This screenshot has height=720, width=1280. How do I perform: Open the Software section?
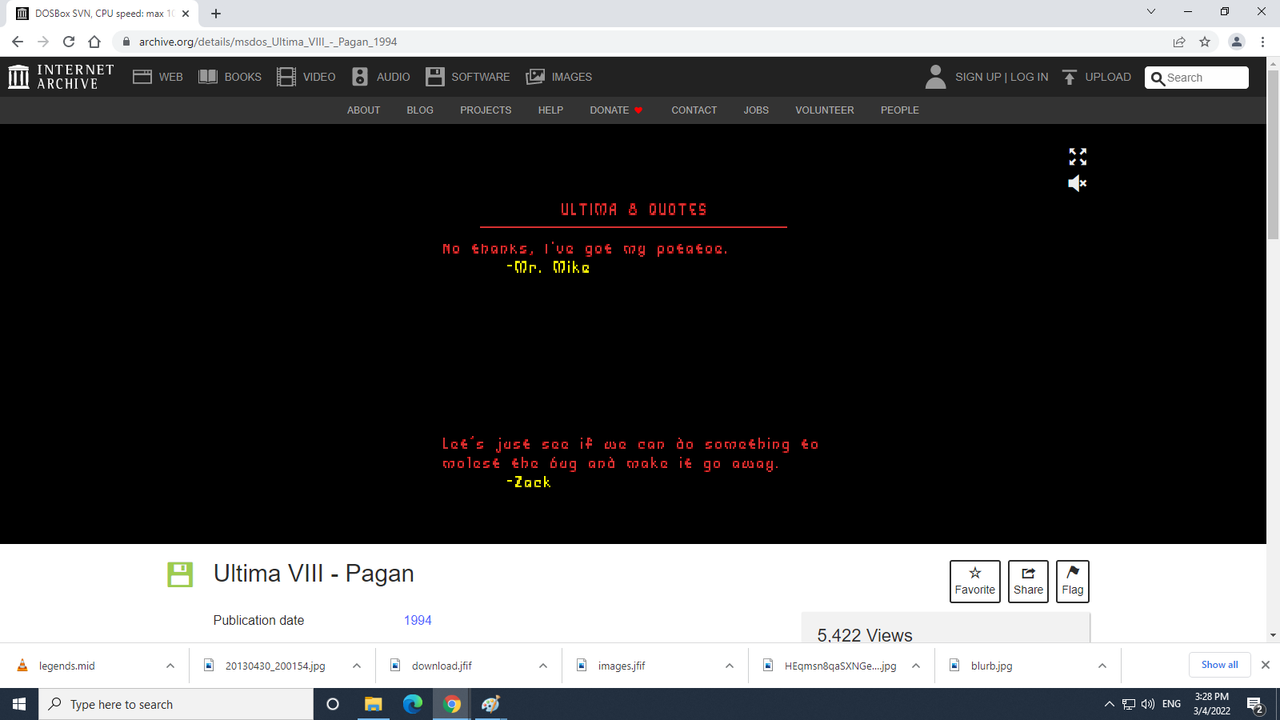point(467,77)
